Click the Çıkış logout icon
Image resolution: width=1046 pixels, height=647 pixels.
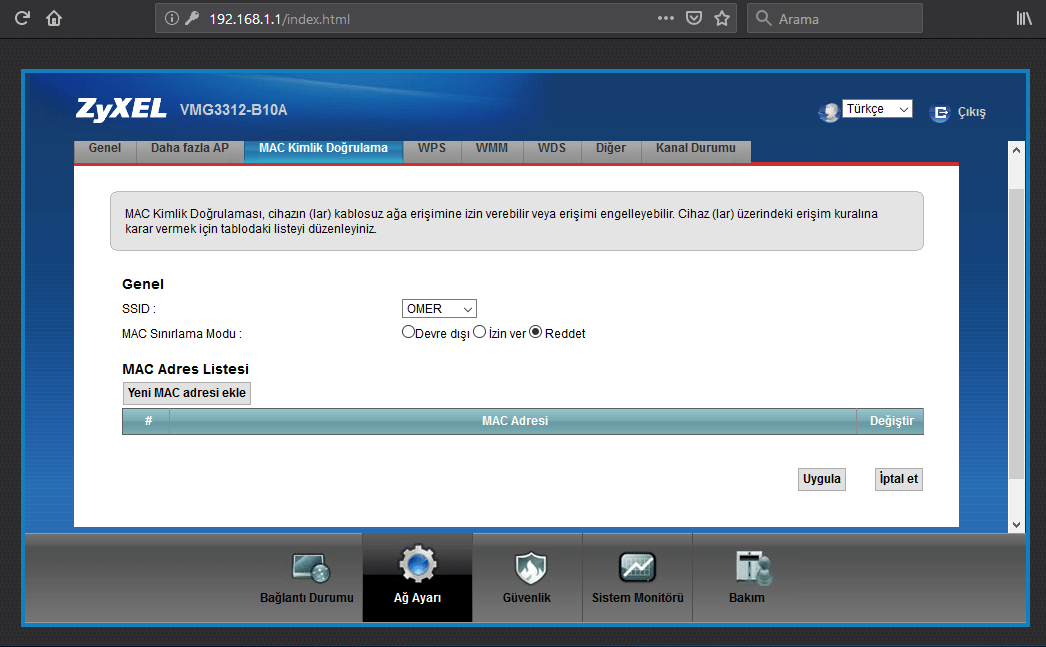click(939, 113)
